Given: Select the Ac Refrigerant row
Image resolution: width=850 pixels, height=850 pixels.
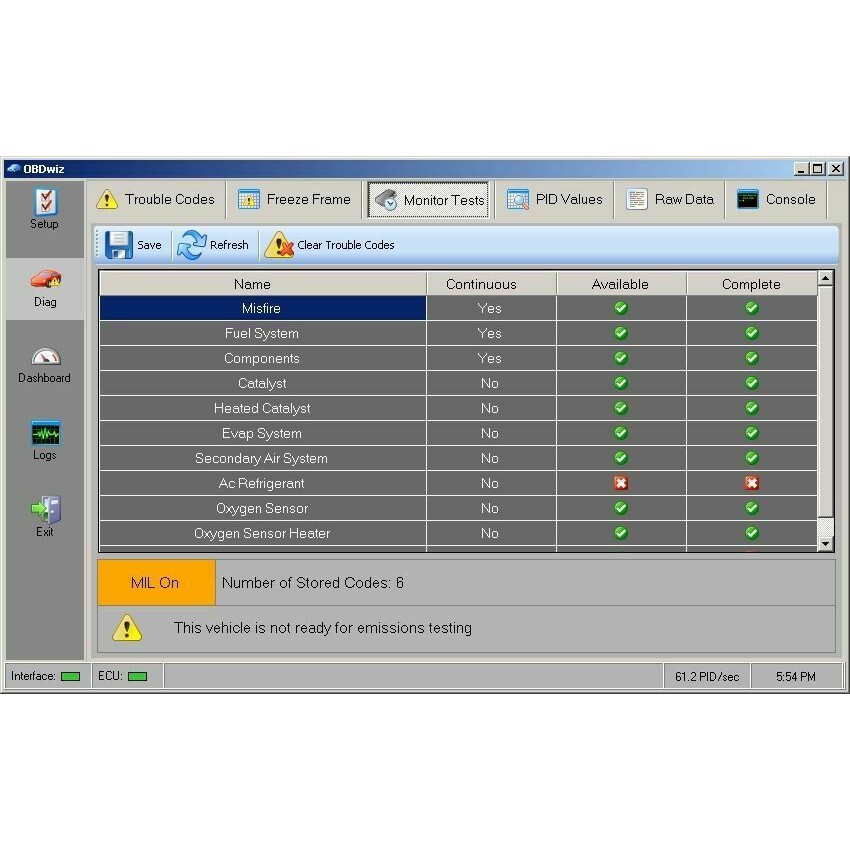Looking at the screenshot, I should coord(458,483).
